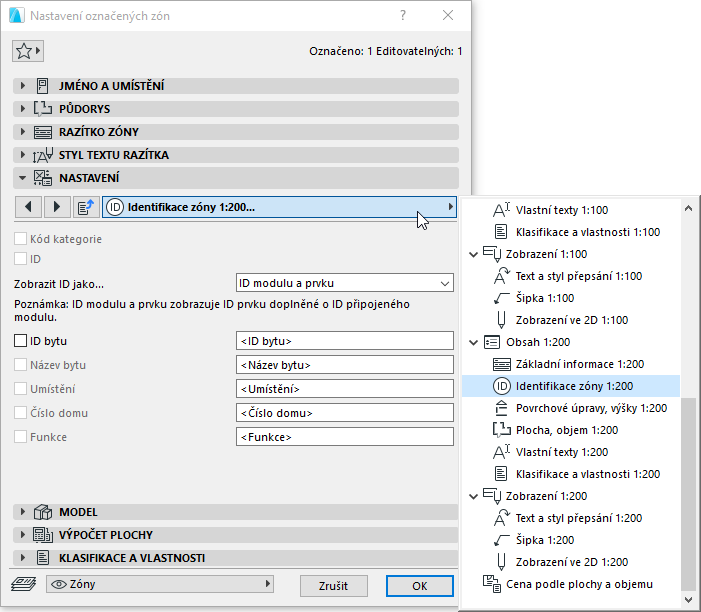
Task: Toggle the ID checkbox under Kód kategorie
Action: (x=20, y=258)
